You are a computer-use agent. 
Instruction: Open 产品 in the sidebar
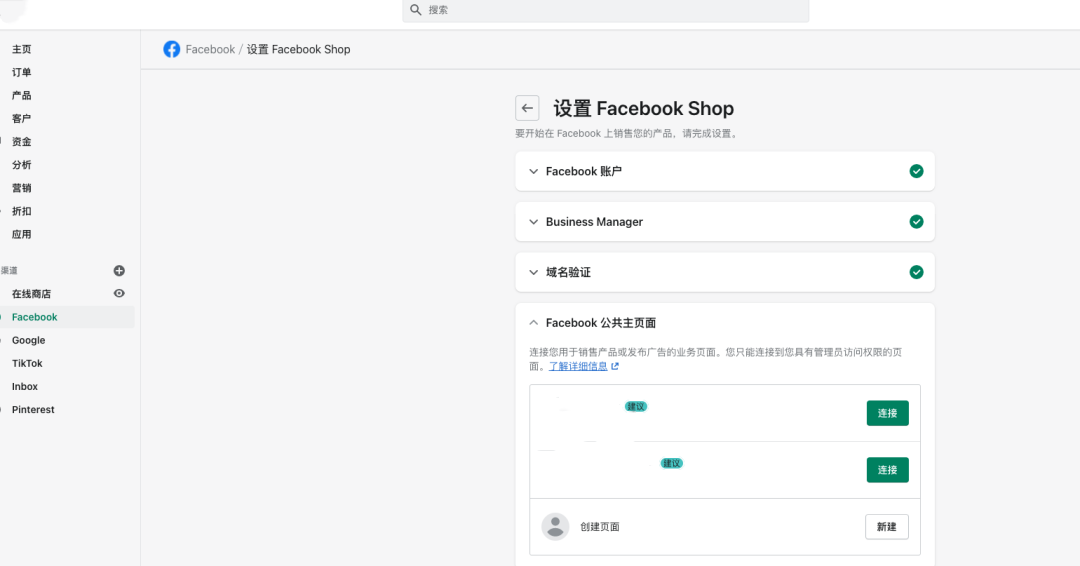pyautogui.click(x=21, y=96)
